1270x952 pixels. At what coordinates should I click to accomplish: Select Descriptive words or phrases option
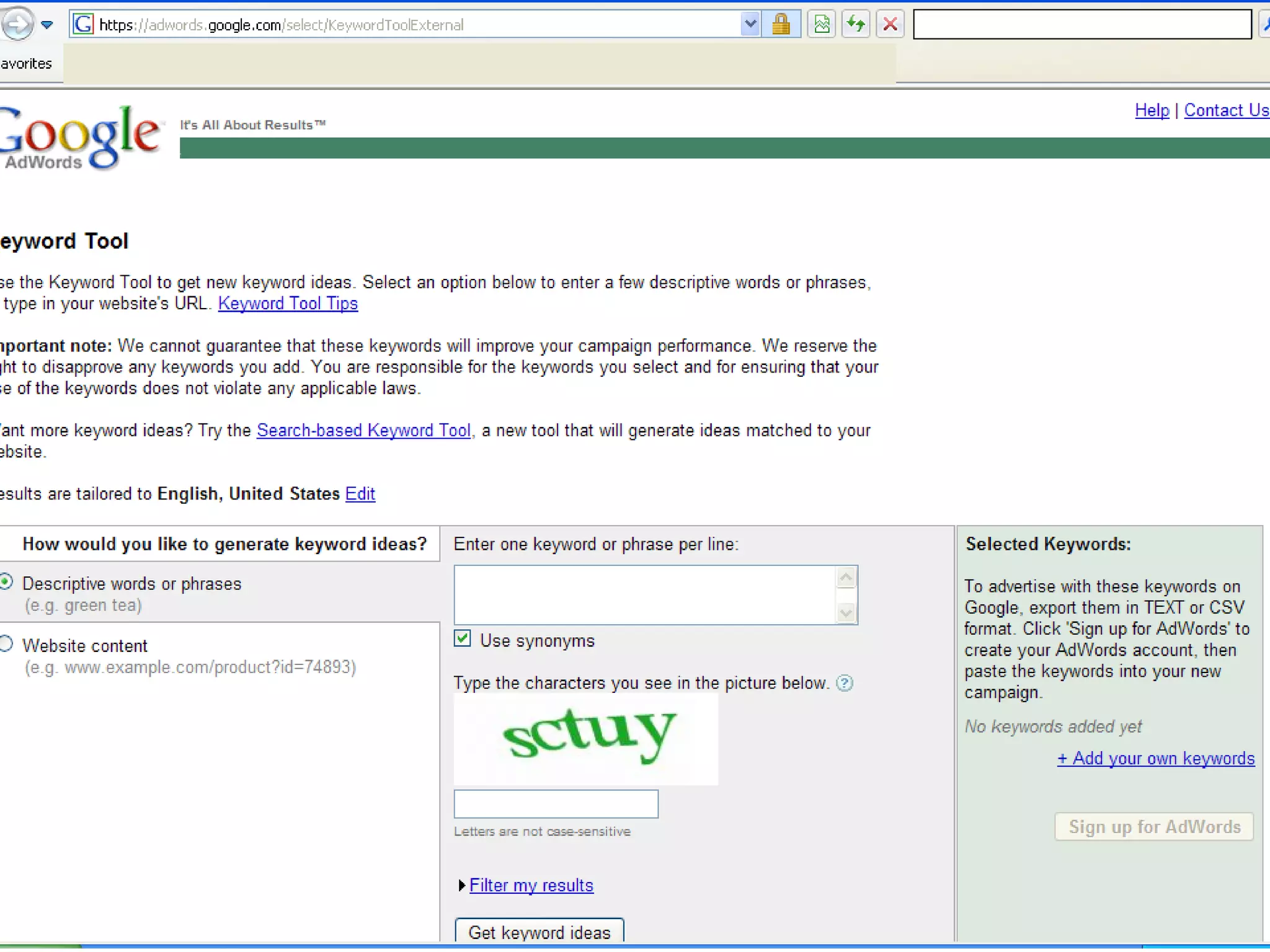pos(6,582)
